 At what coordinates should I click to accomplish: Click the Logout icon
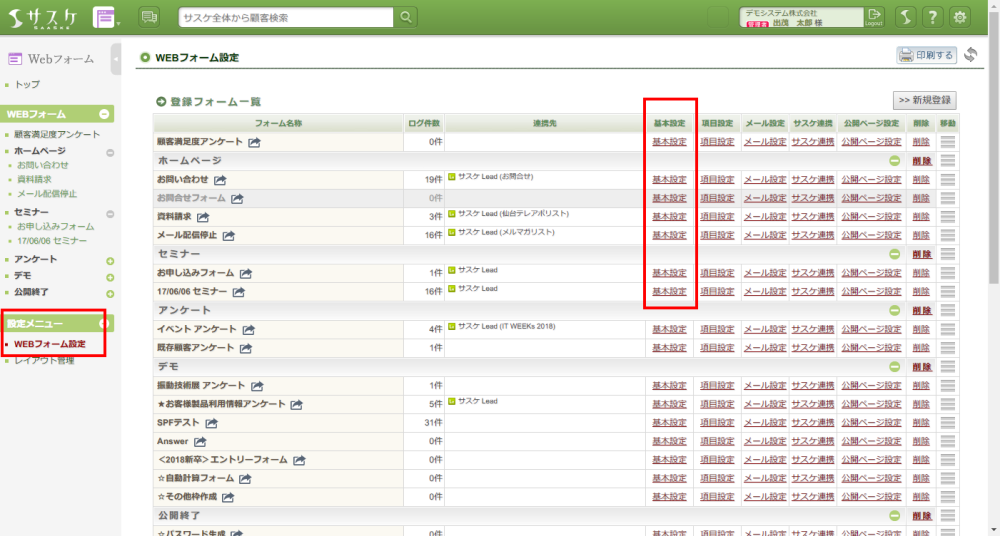click(x=874, y=16)
